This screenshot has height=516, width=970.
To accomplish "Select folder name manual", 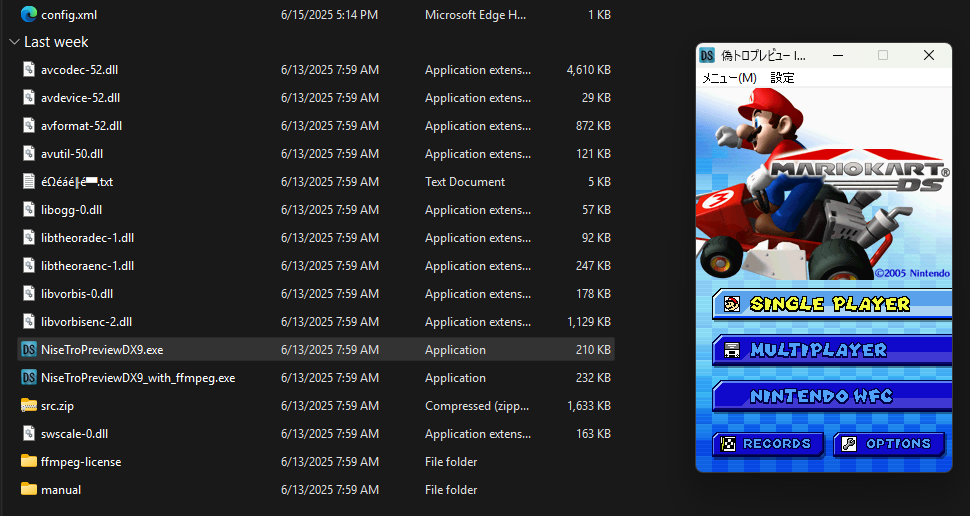I will (x=61, y=489).
